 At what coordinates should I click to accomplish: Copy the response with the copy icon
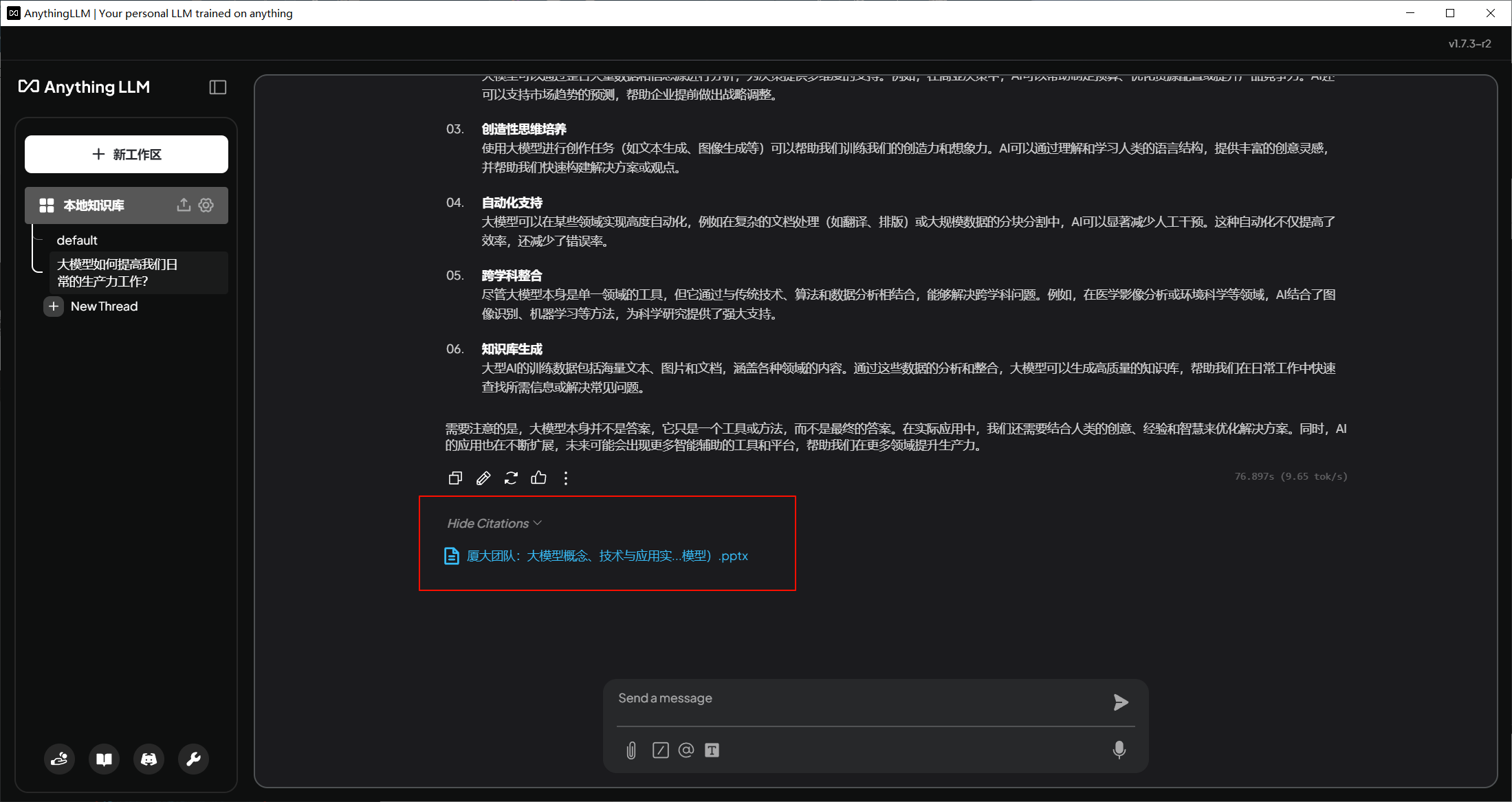click(x=455, y=478)
